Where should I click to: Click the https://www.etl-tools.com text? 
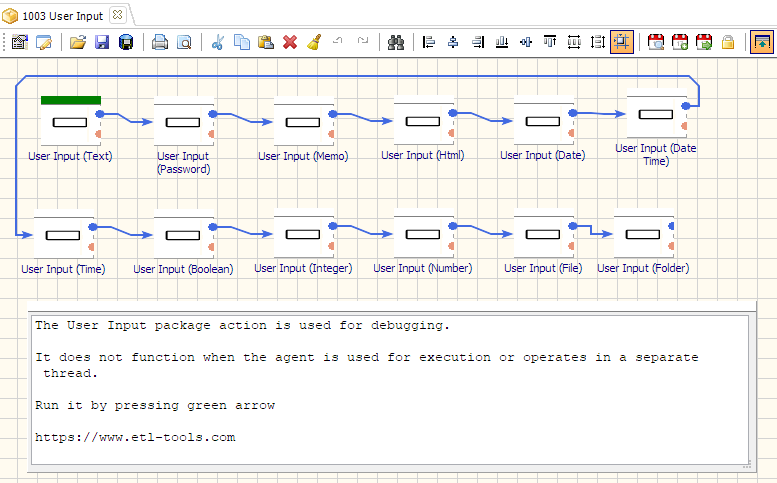click(x=135, y=437)
